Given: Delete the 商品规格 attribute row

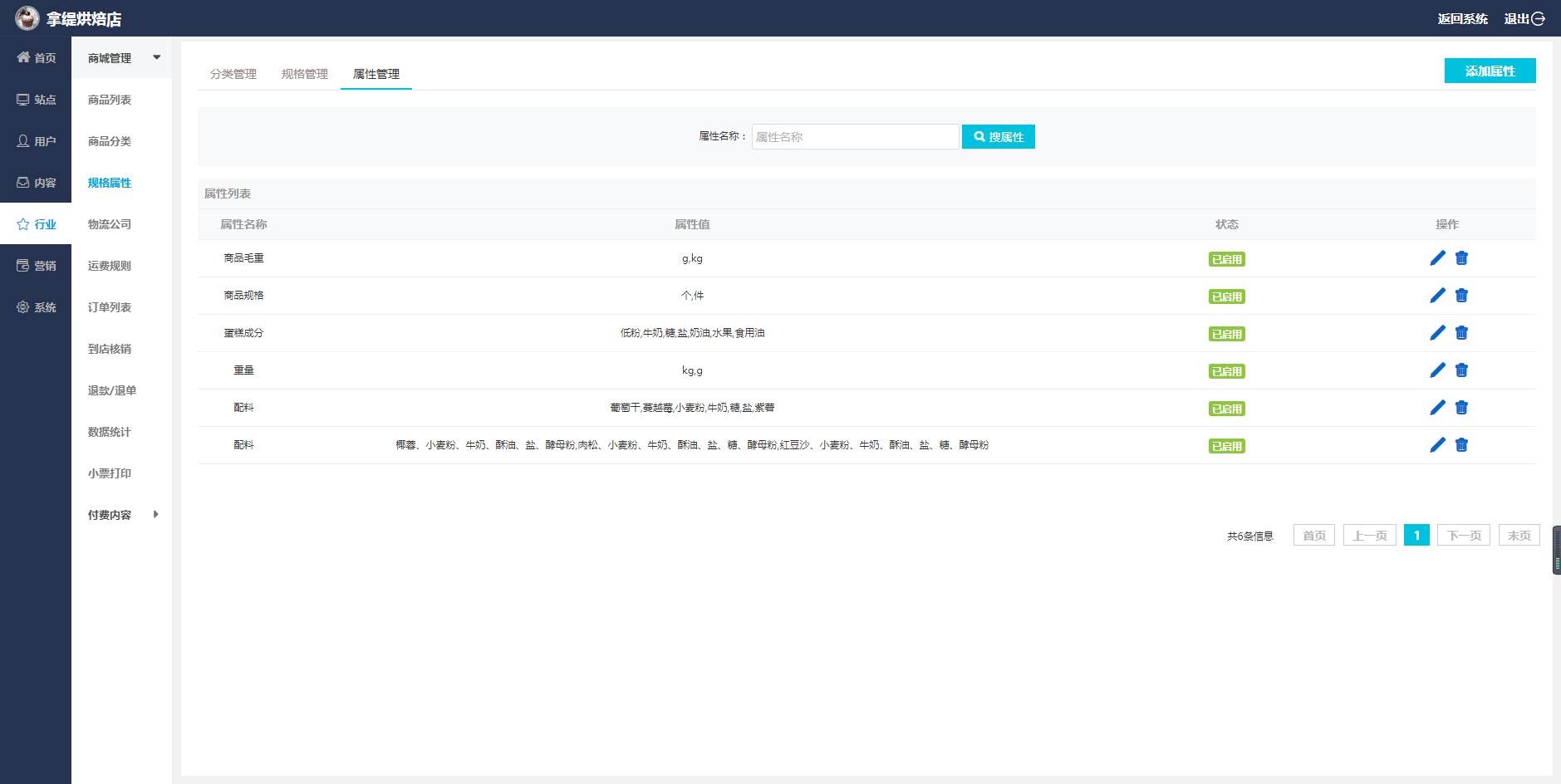Looking at the screenshot, I should (x=1461, y=296).
